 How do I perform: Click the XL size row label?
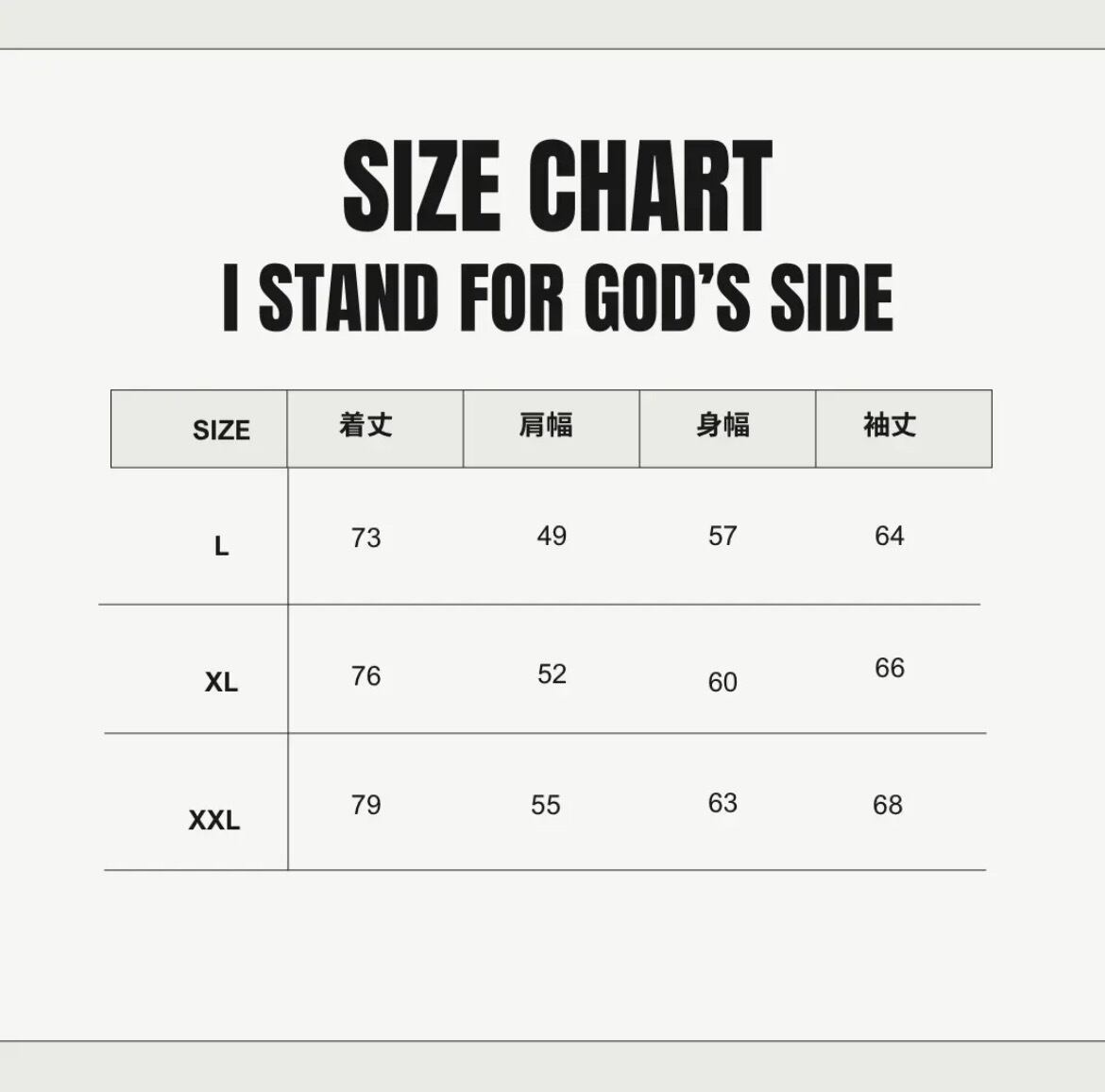pos(221,682)
